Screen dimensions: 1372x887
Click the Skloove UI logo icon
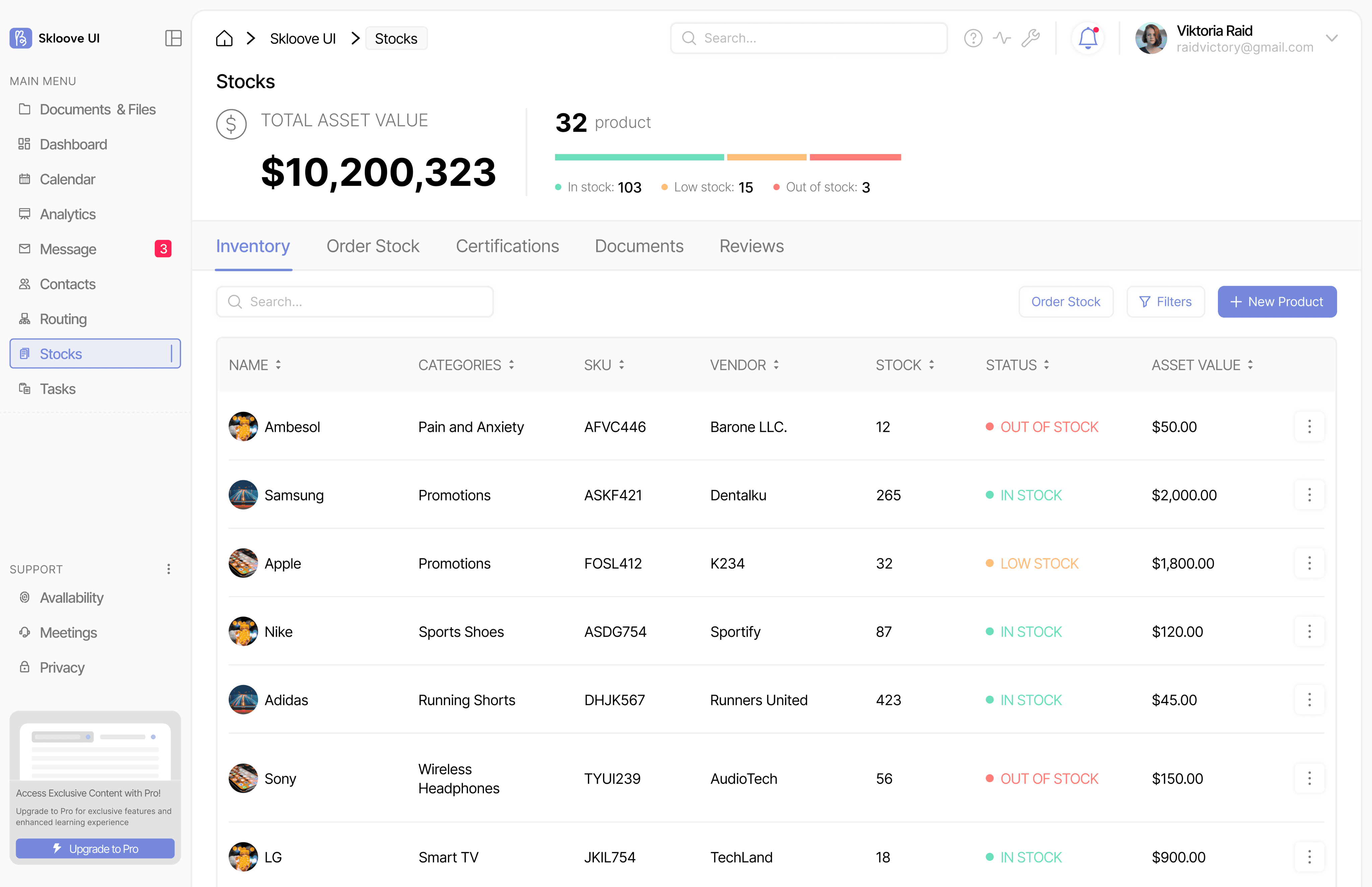click(x=21, y=38)
